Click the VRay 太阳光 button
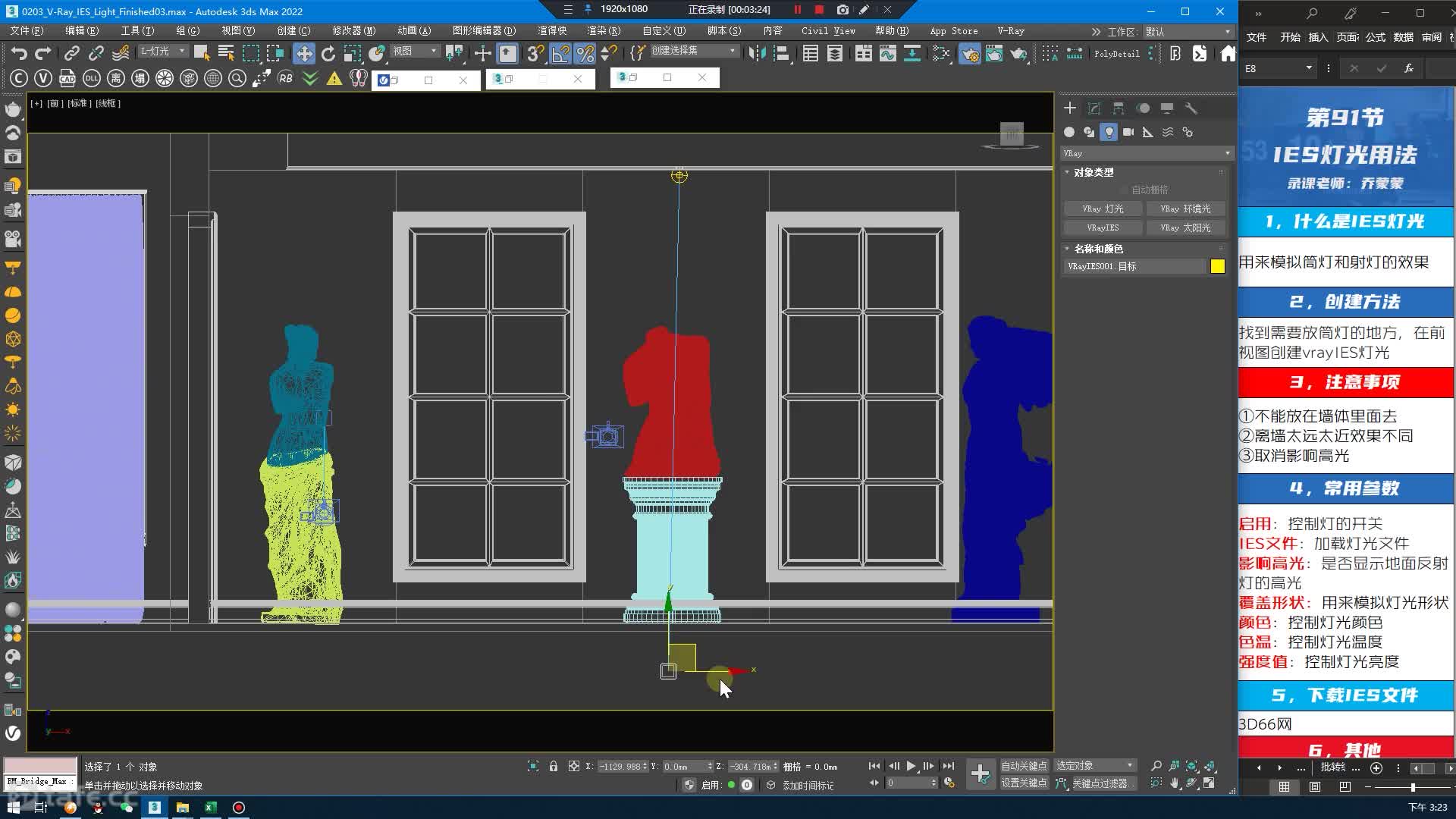This screenshot has width=1456, height=819. coord(1185,227)
